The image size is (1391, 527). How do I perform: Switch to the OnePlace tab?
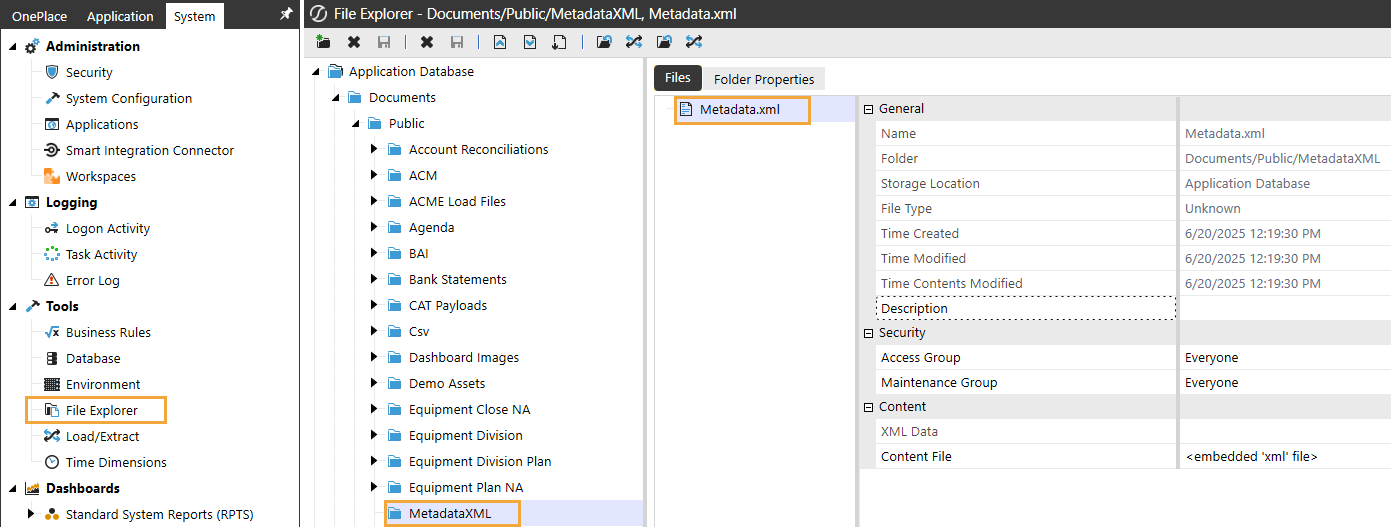pyautogui.click(x=39, y=16)
